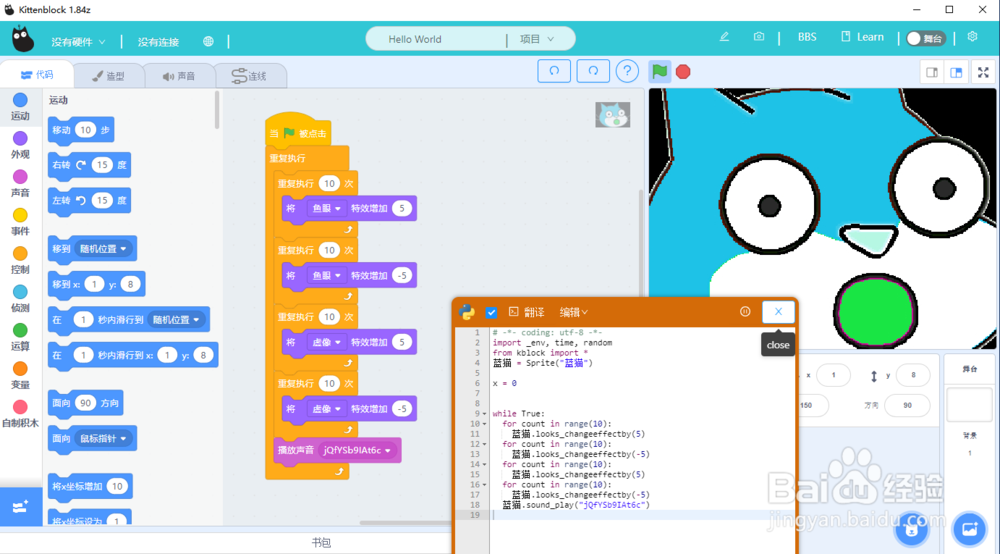This screenshot has height=554, width=1000.
Task: Select the 外观 looks category
Action: (20, 145)
